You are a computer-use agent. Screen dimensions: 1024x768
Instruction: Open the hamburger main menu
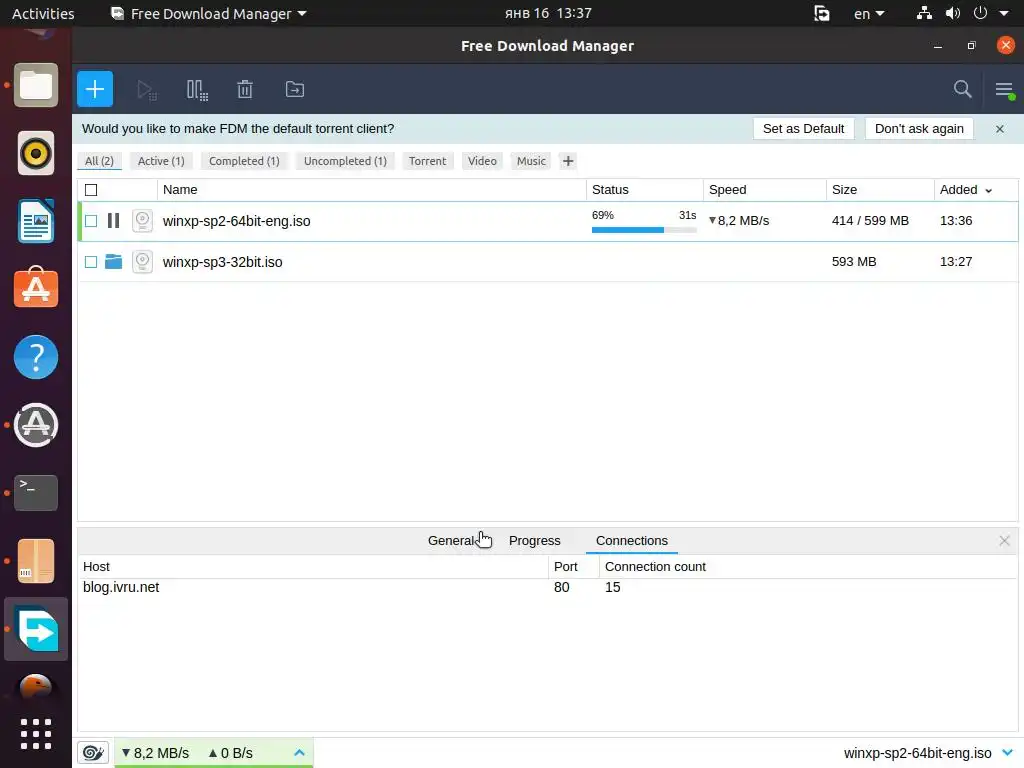tap(1004, 89)
